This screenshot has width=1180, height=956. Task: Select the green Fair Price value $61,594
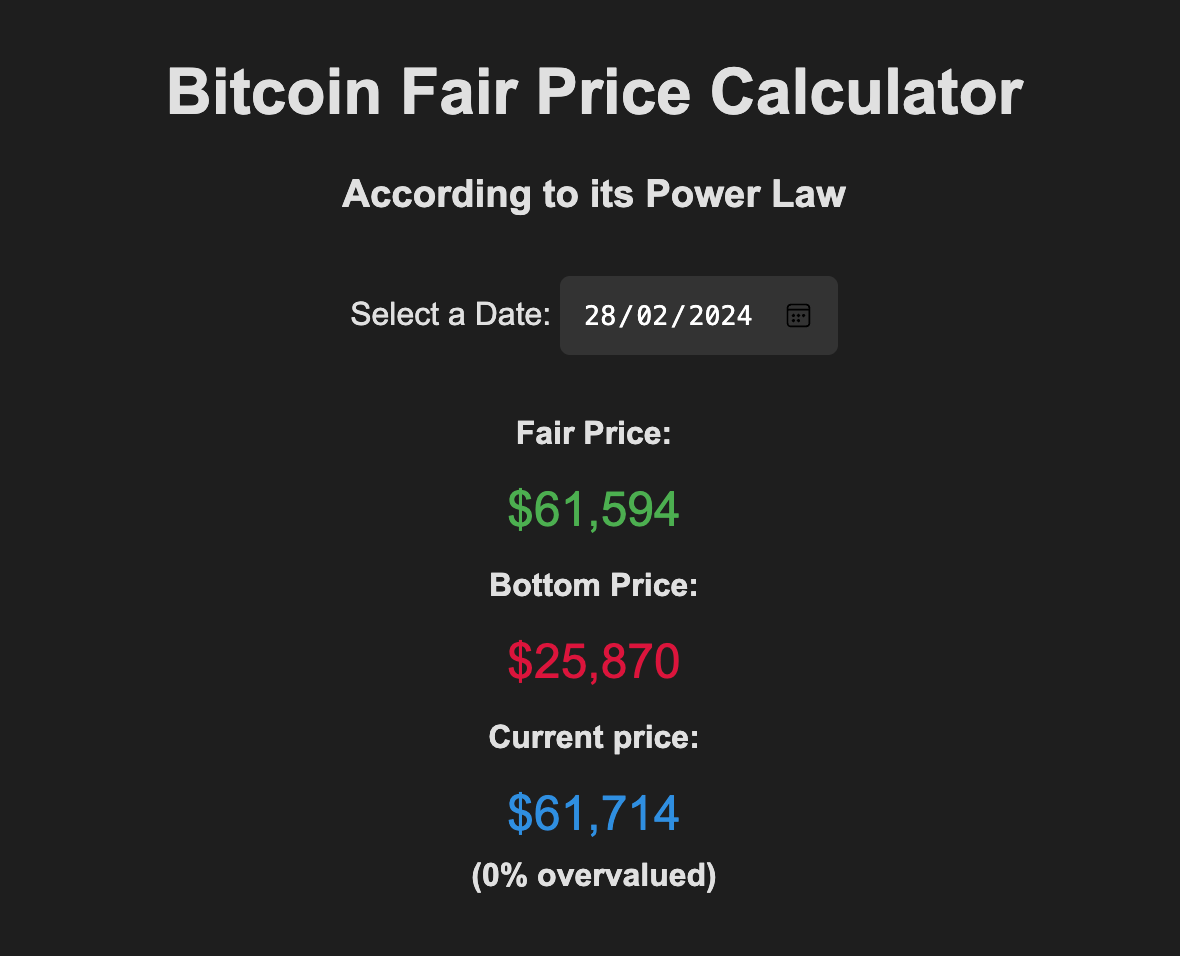tap(593, 508)
